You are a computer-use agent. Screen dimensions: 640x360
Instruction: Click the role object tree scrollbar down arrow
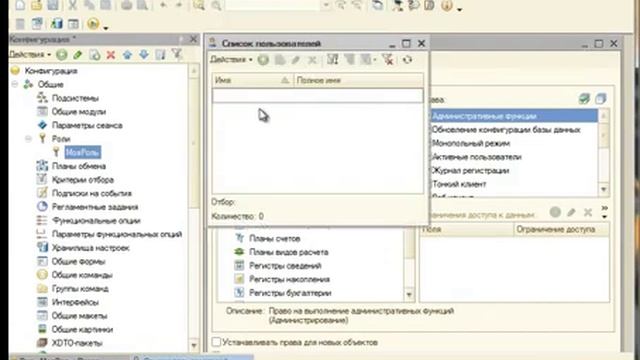click(x=409, y=295)
